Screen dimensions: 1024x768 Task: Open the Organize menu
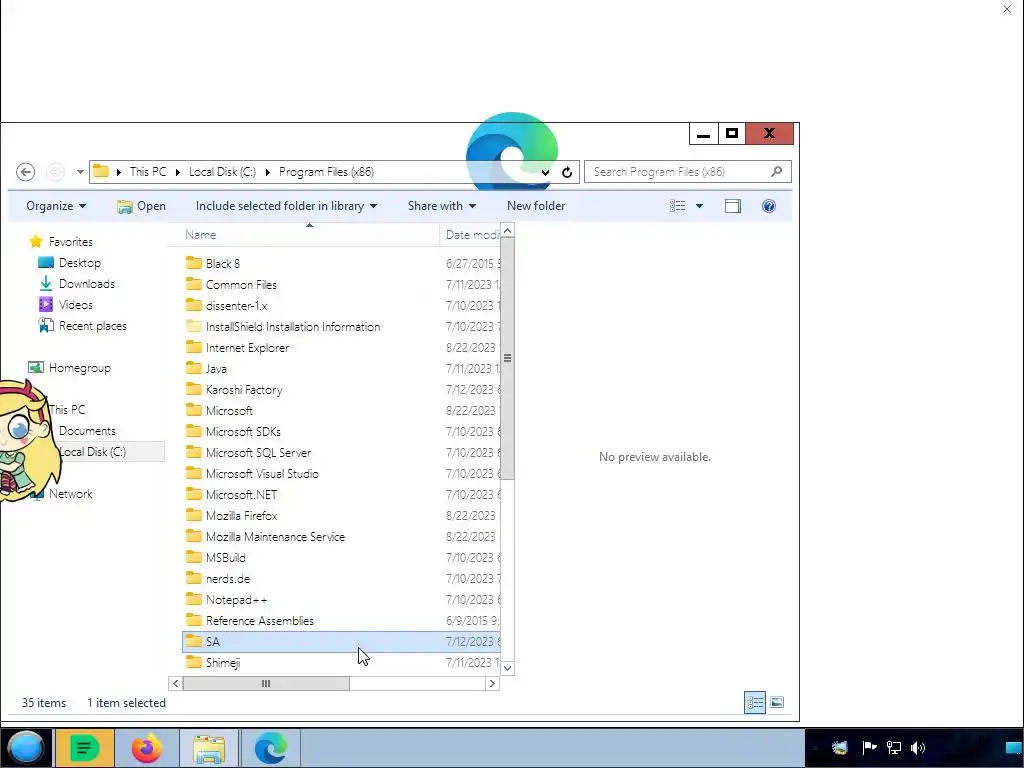[56, 206]
